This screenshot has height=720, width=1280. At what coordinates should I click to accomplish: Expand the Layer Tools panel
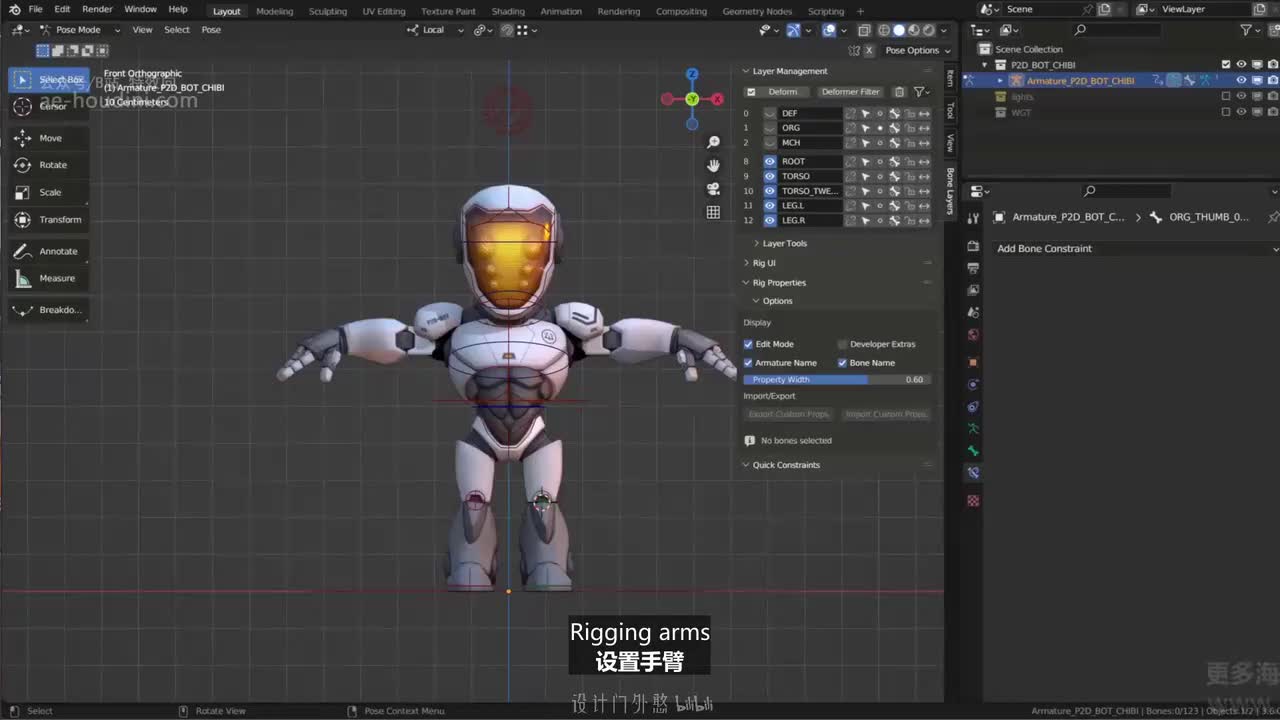click(x=756, y=243)
